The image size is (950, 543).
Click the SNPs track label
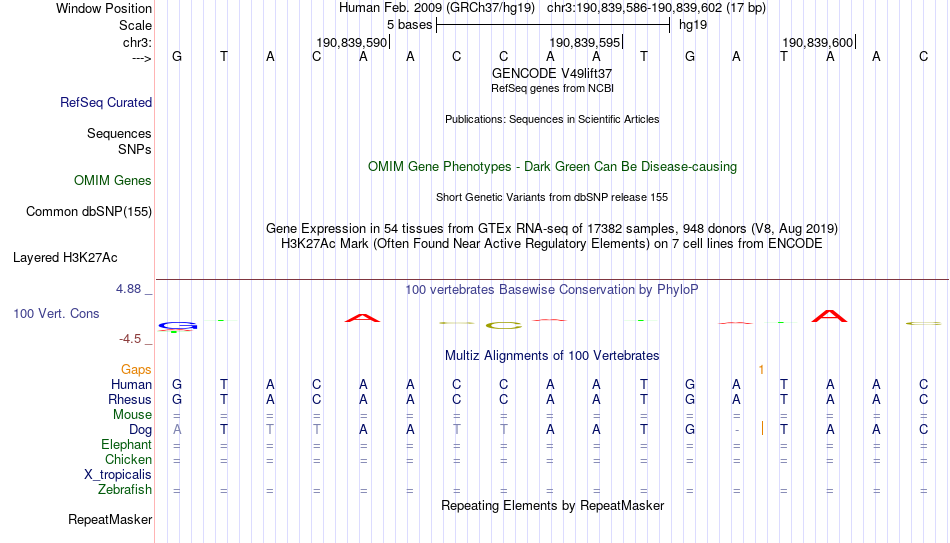tap(135, 149)
